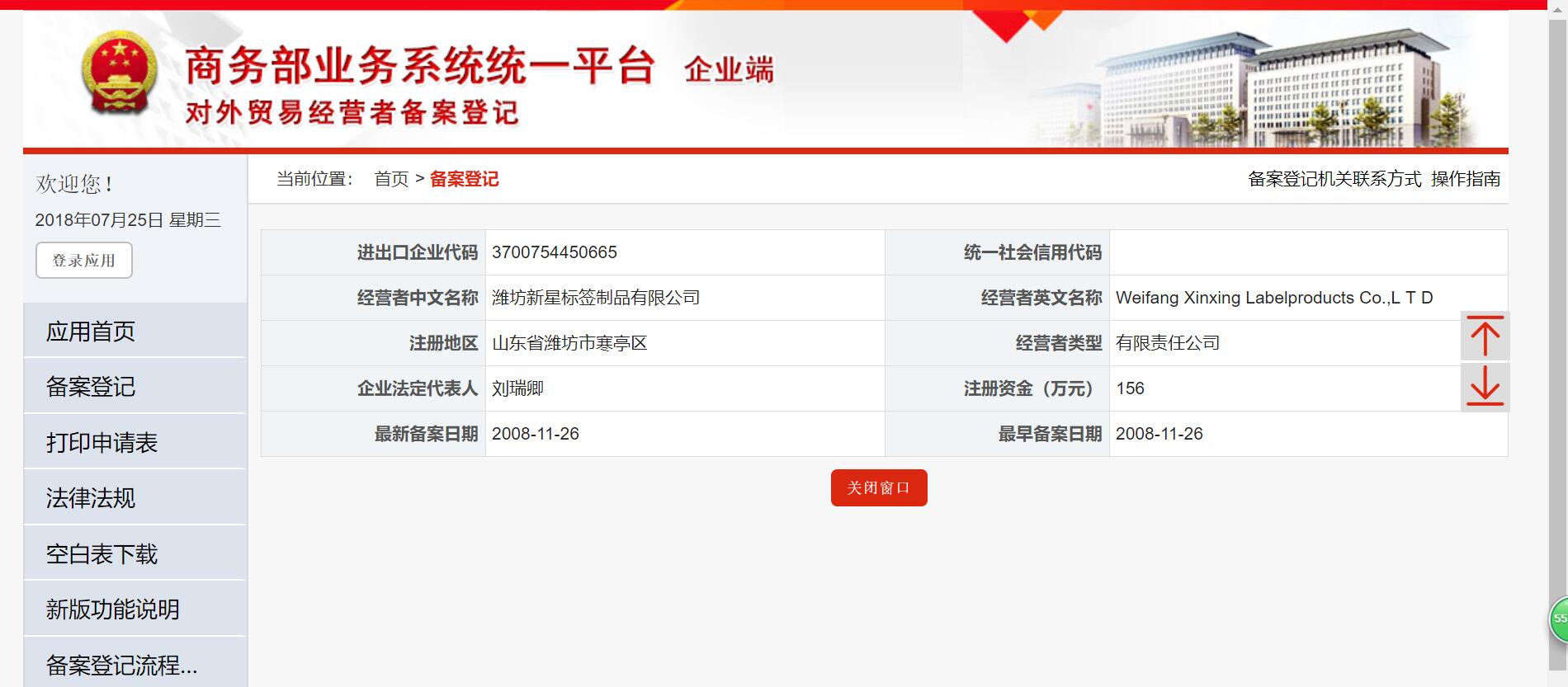Click the 企业法定代表人 label
Viewport: 1568px width, 687px height.
point(418,388)
